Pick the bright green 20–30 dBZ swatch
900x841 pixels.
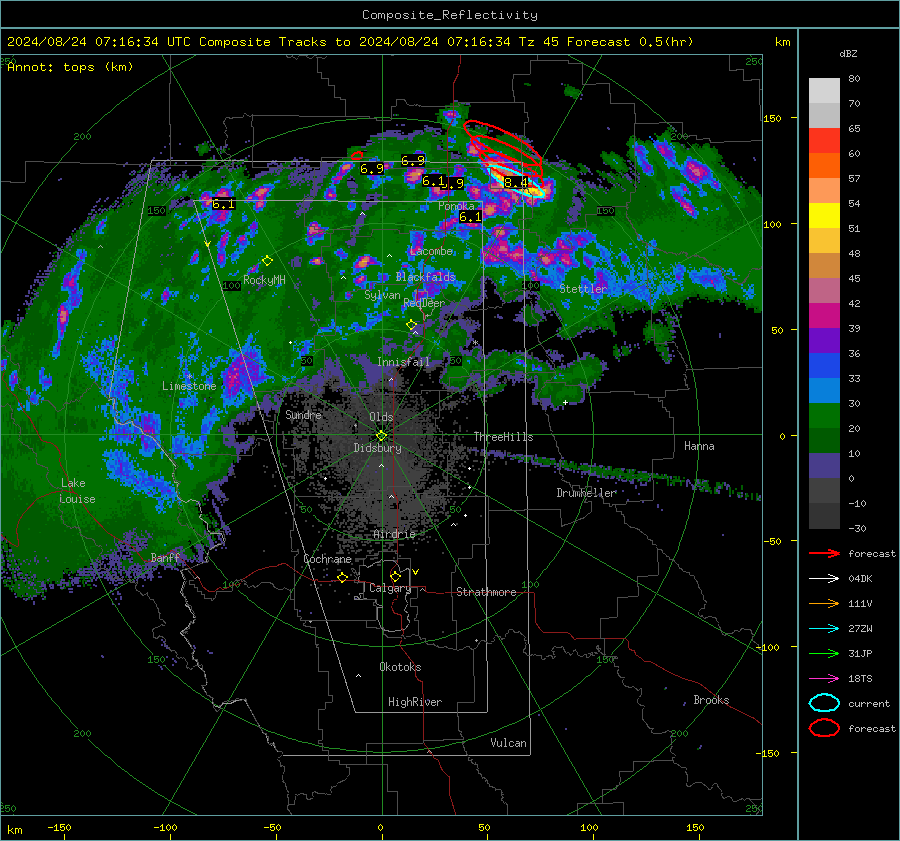pyautogui.click(x=824, y=416)
